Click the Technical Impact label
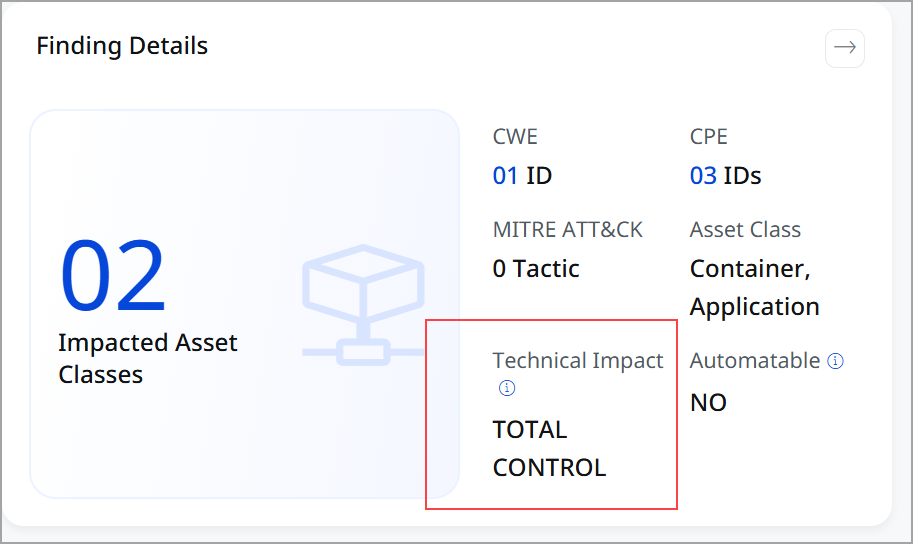This screenshot has height=544, width=913. (x=578, y=361)
